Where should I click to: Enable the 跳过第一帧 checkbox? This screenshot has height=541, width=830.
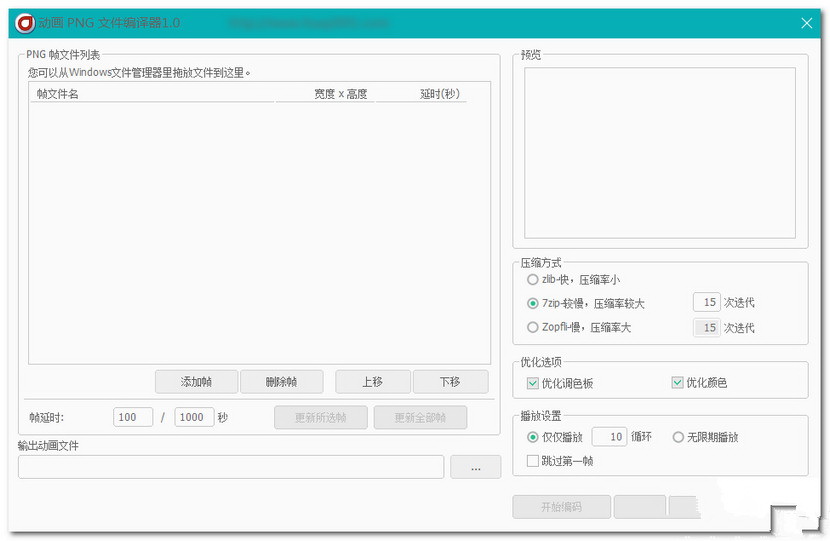point(560,461)
